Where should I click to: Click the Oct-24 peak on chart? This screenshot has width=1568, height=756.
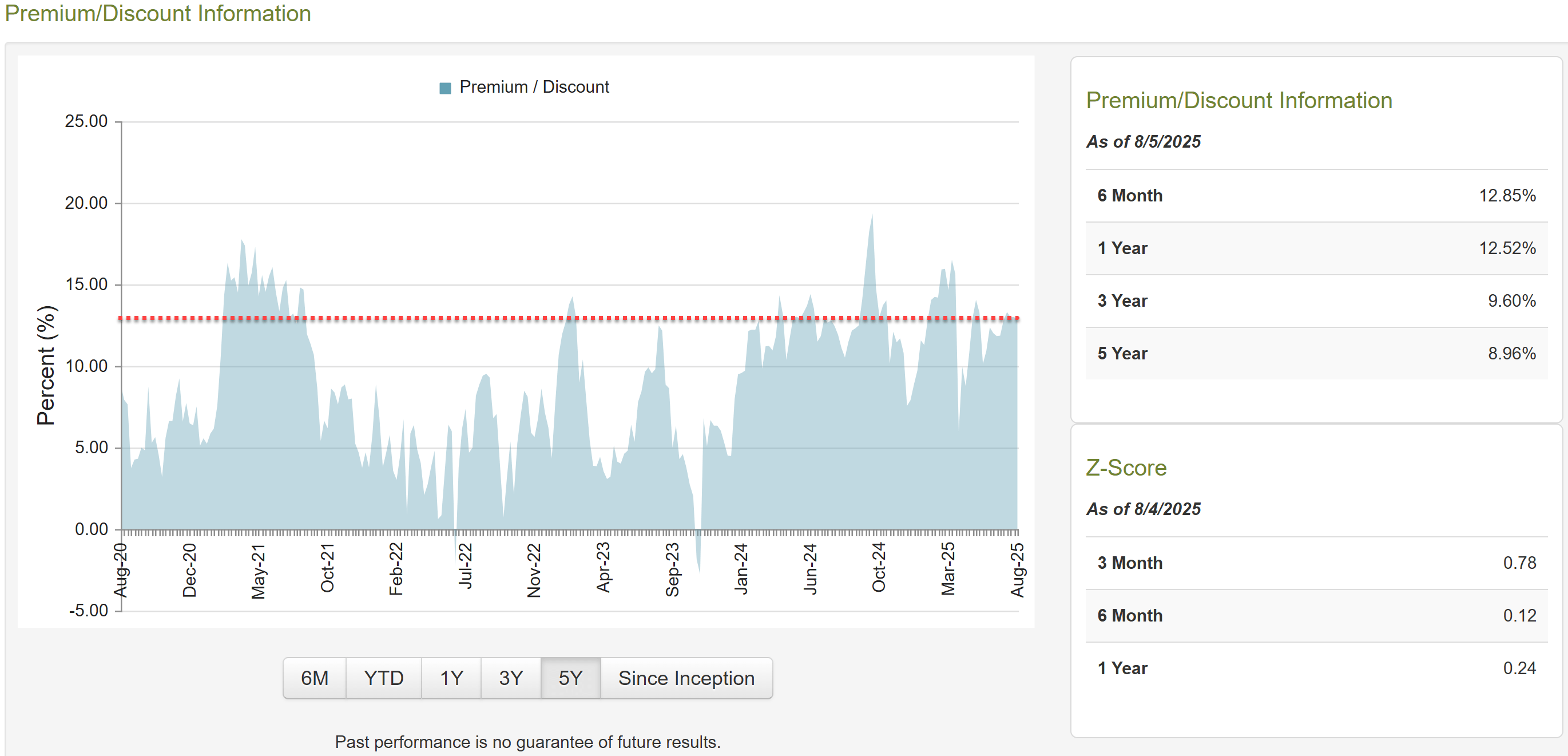[x=872, y=220]
